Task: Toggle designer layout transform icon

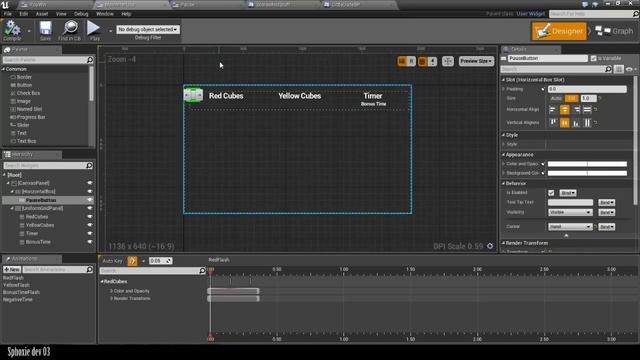Action: (448, 61)
